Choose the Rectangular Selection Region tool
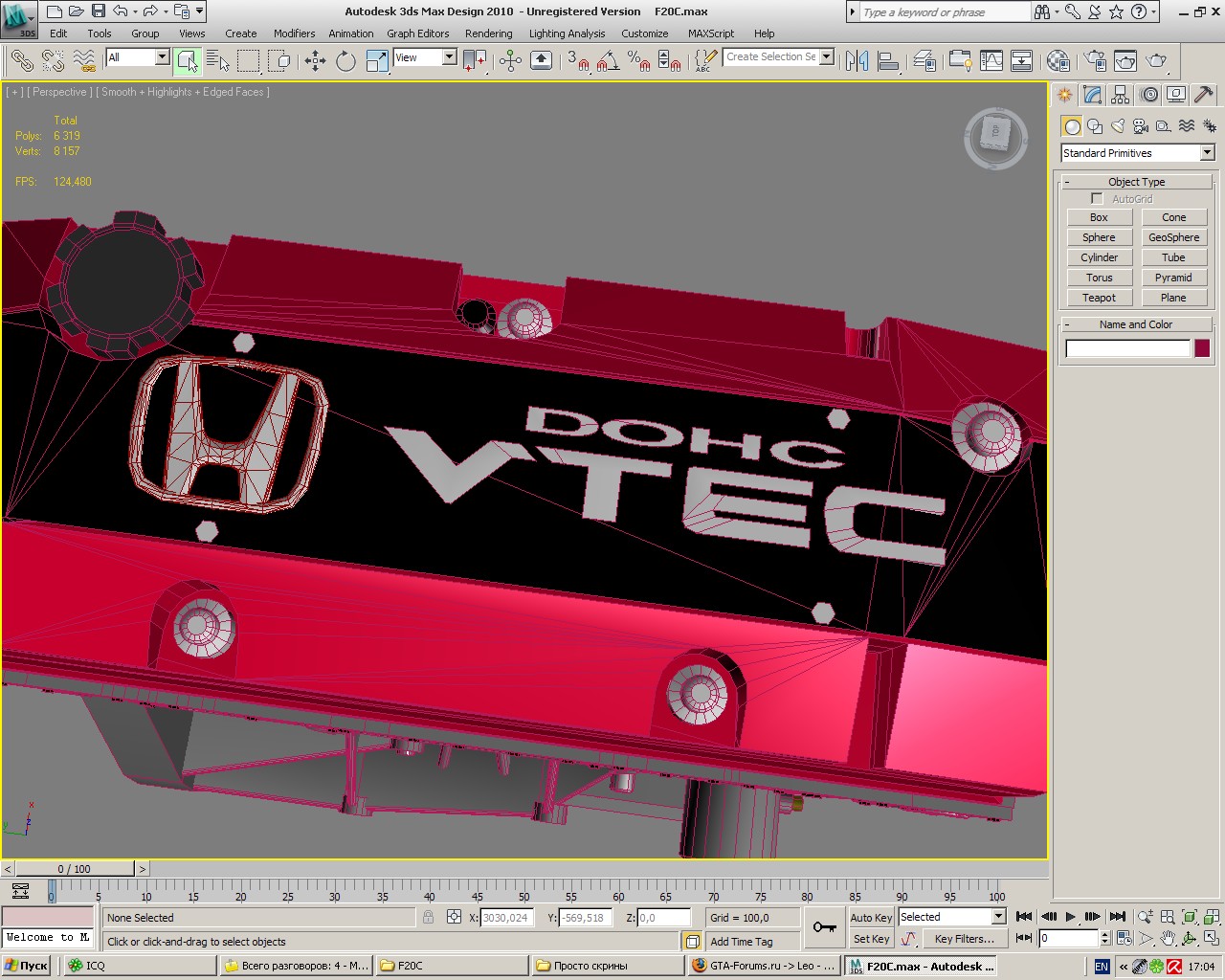Viewport: 1225px width, 980px height. pos(249,61)
